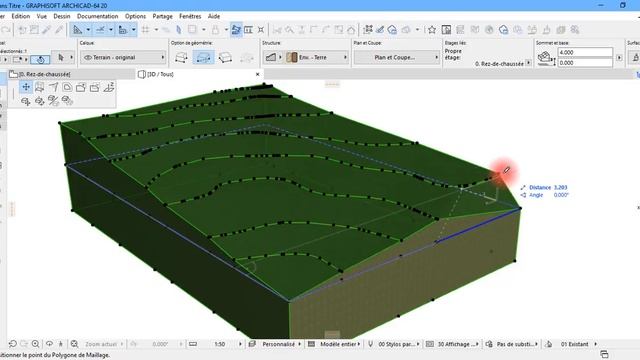Click the floor plan window icon
The width and height of the screenshot is (640, 360).
point(446,30)
